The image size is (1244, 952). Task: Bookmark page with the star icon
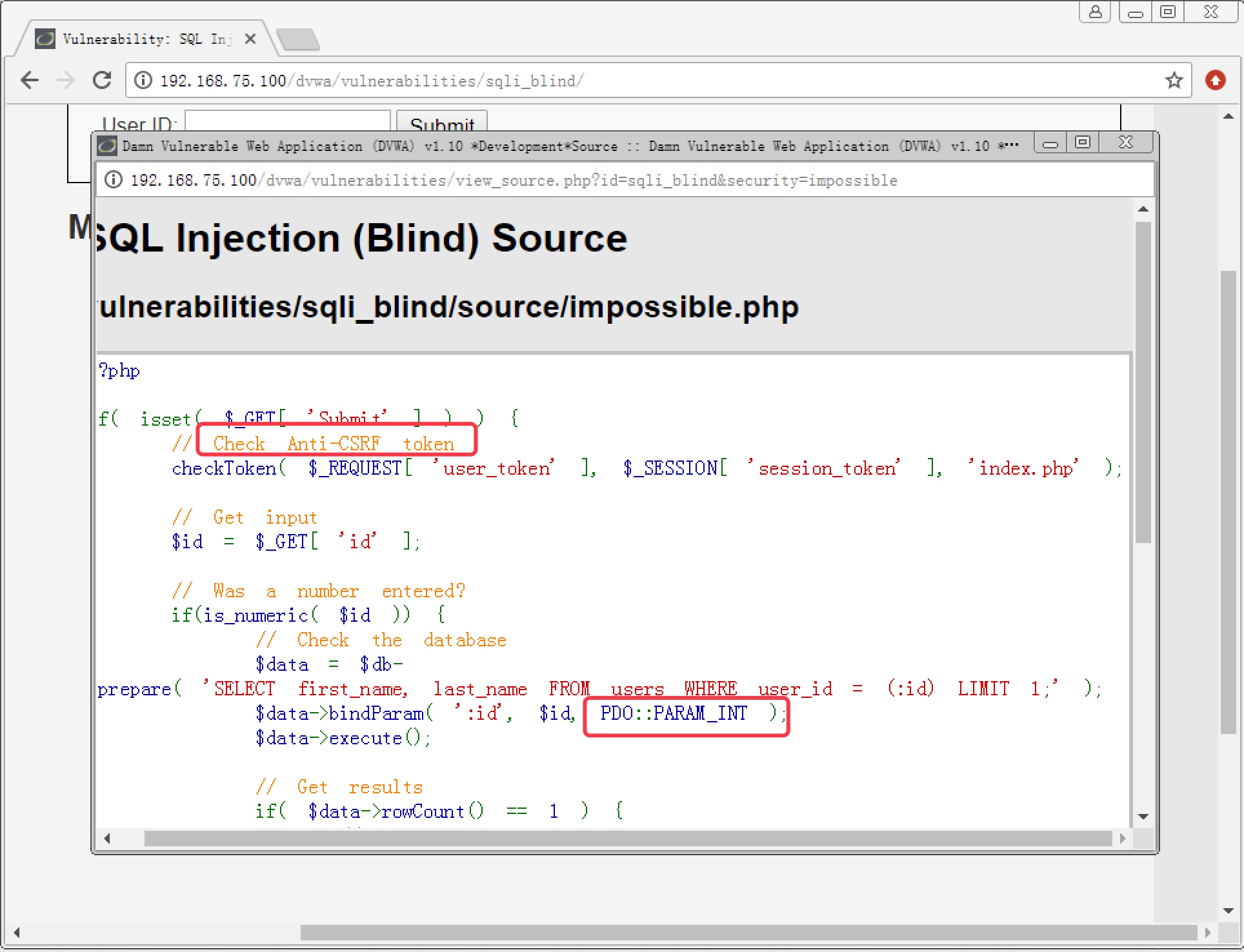click(1174, 81)
